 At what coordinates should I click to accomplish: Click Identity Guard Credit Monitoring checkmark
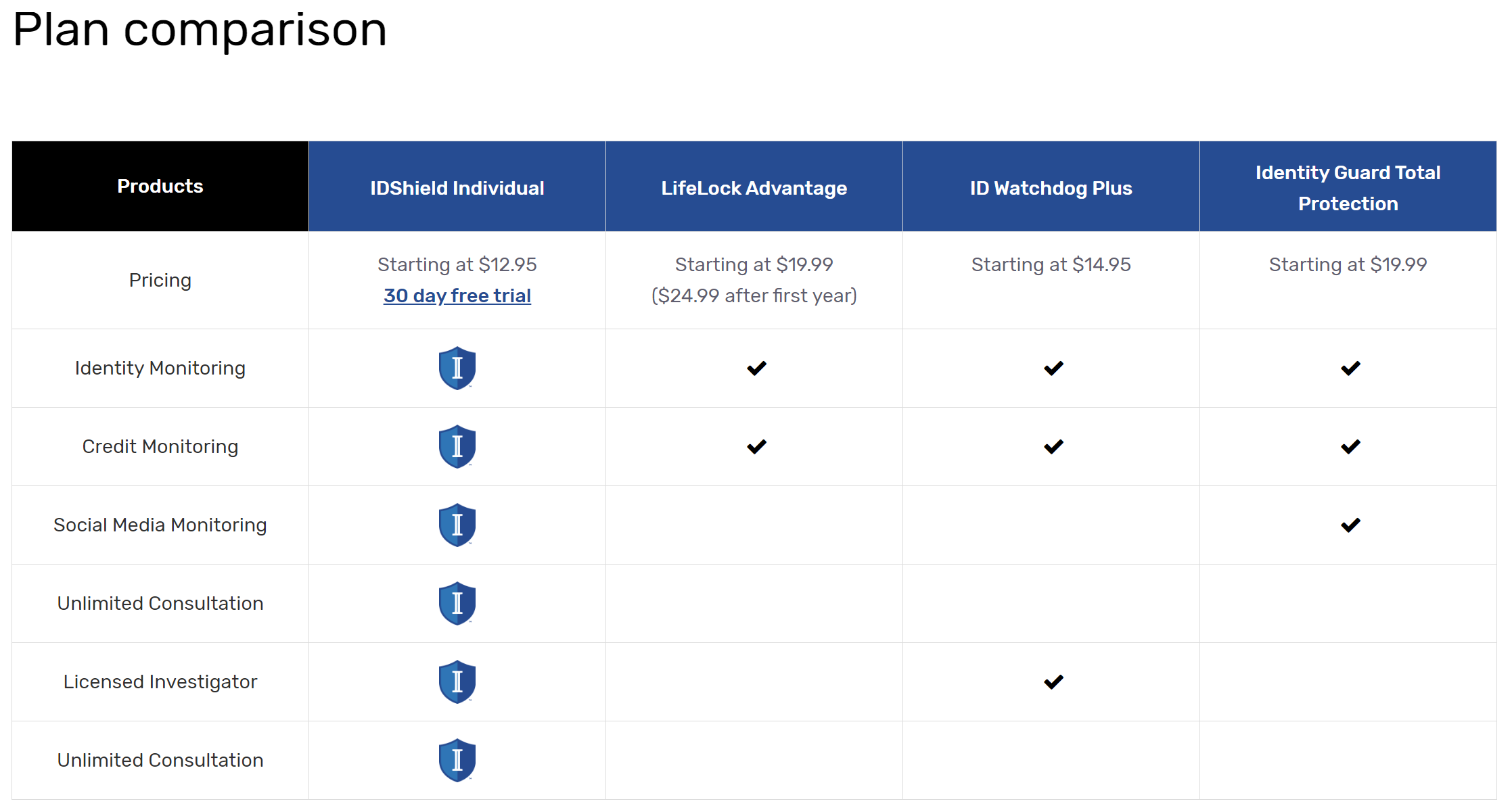pos(1350,447)
